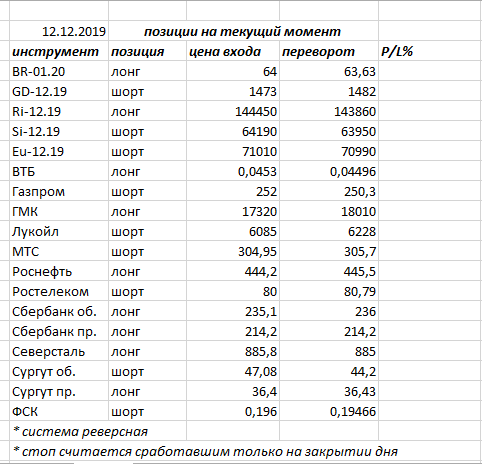Select the 'переворот' header cell
This screenshot has width=482, height=464.
[329, 51]
